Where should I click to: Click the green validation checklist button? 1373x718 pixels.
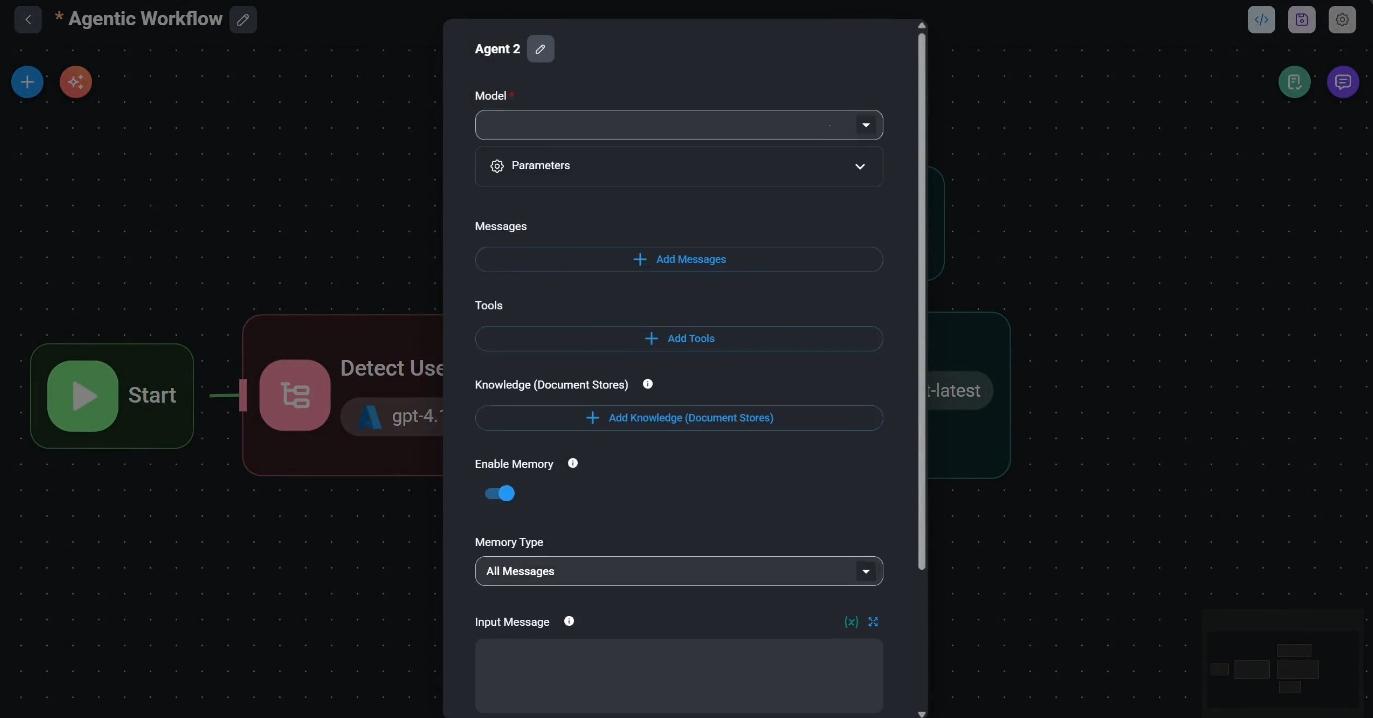pyautogui.click(x=1294, y=82)
